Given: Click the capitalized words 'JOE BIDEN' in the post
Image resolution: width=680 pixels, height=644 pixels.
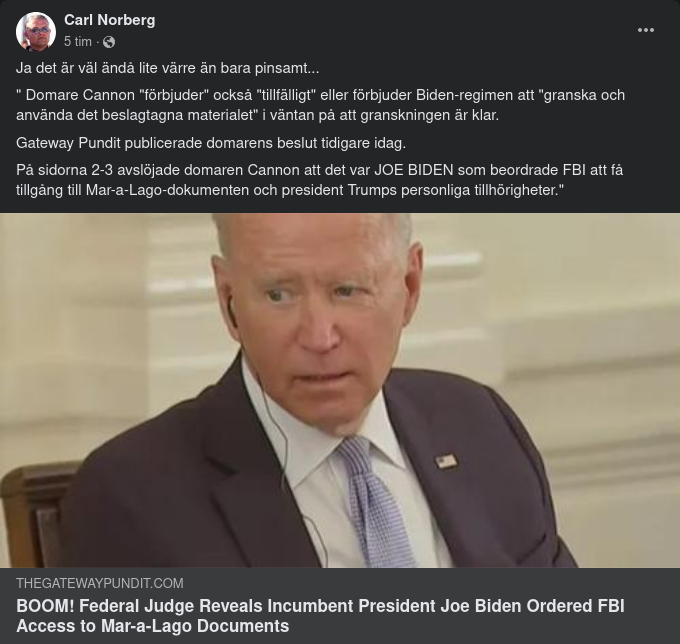Looking at the screenshot, I should tap(414, 170).
